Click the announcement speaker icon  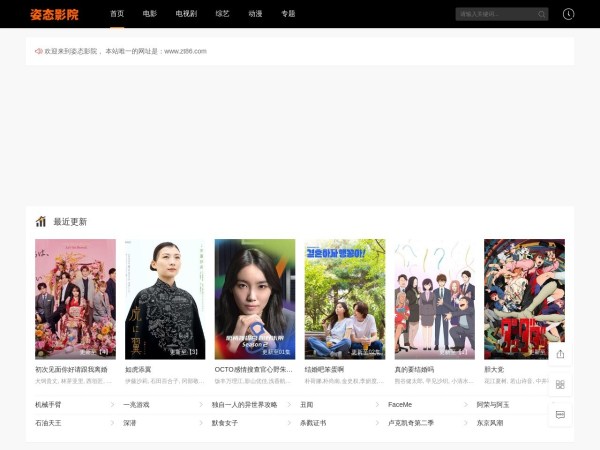point(39,51)
